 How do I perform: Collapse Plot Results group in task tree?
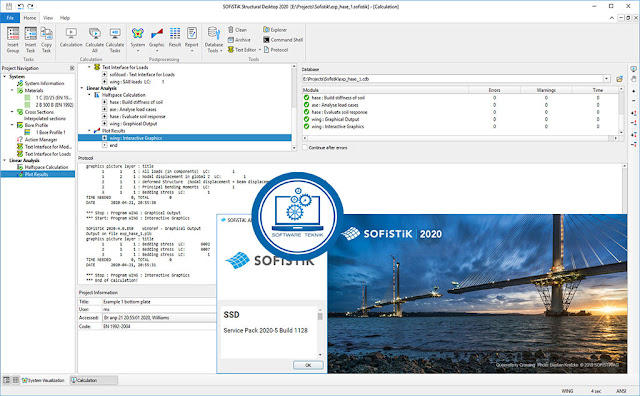click(89, 131)
